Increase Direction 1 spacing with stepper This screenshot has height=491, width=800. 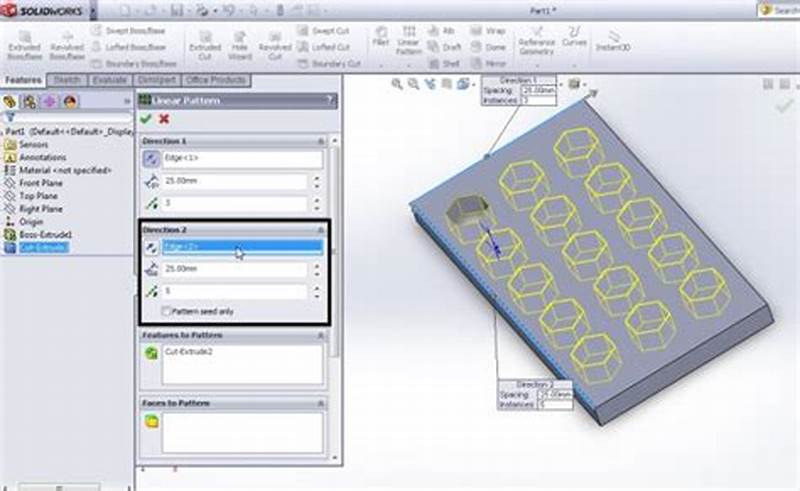(x=317, y=178)
